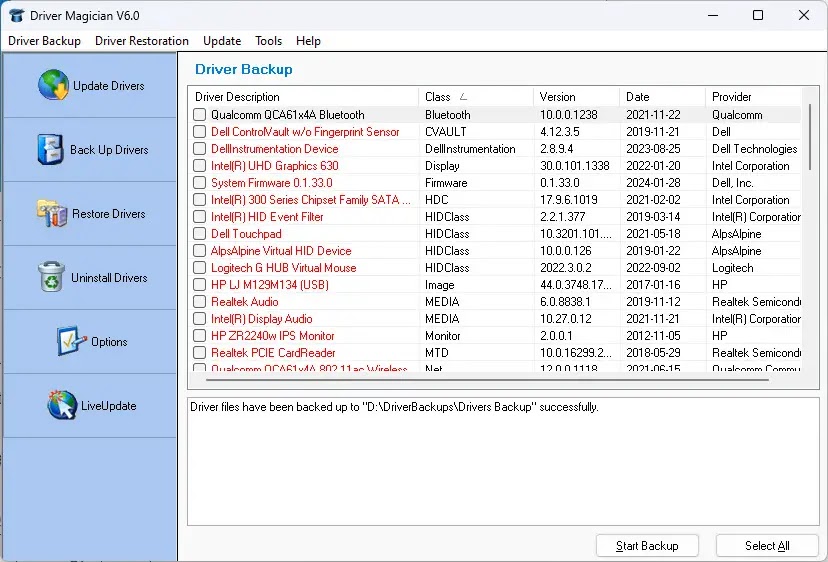Click version cell 30.0.101.1338
The width and height of the screenshot is (828, 562).
pyautogui.click(x=575, y=165)
